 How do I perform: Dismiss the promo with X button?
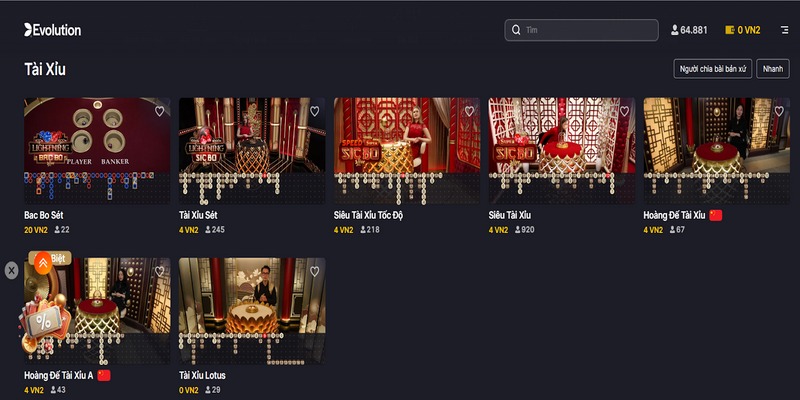[12, 270]
